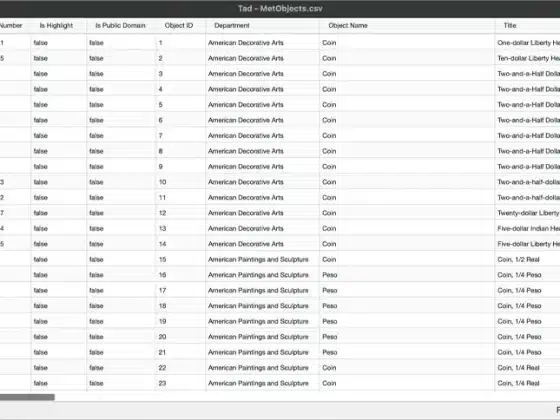Screen dimensions: 560x420
Task: Click the Ten-dollar Liberty title cell
Action: [529, 58]
